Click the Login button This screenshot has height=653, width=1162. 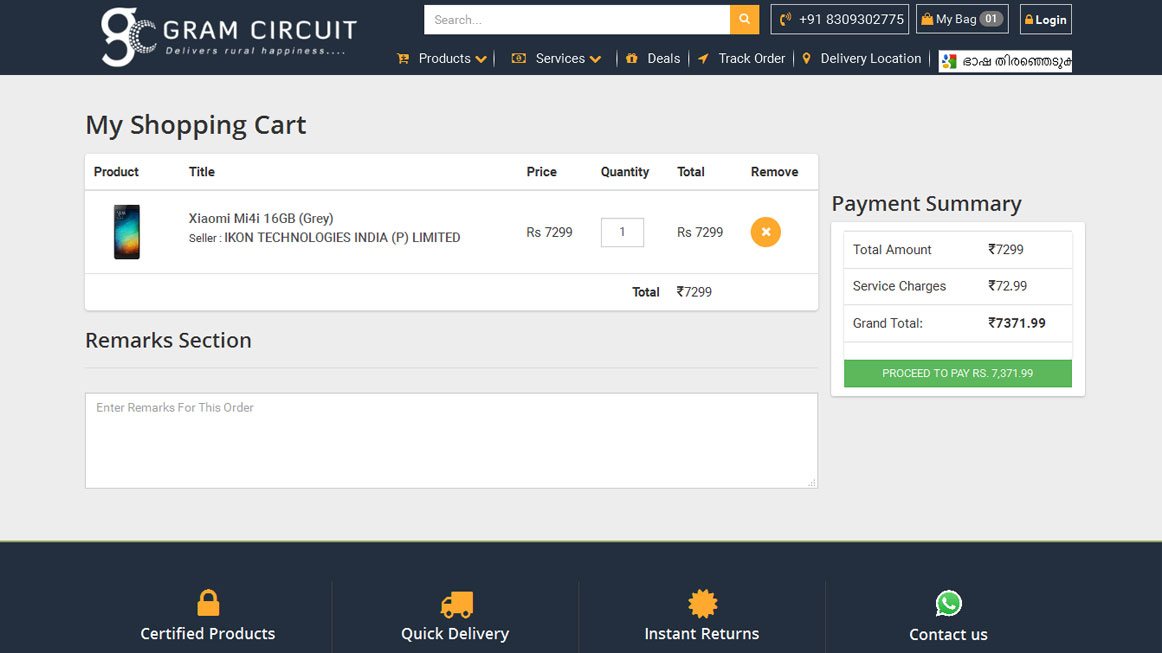click(1046, 19)
